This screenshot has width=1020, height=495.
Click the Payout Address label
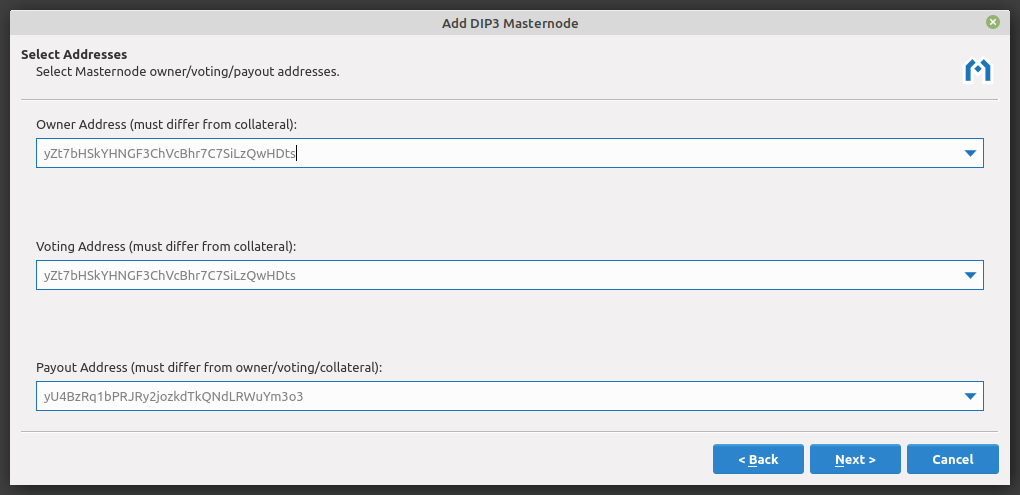[x=209, y=367]
